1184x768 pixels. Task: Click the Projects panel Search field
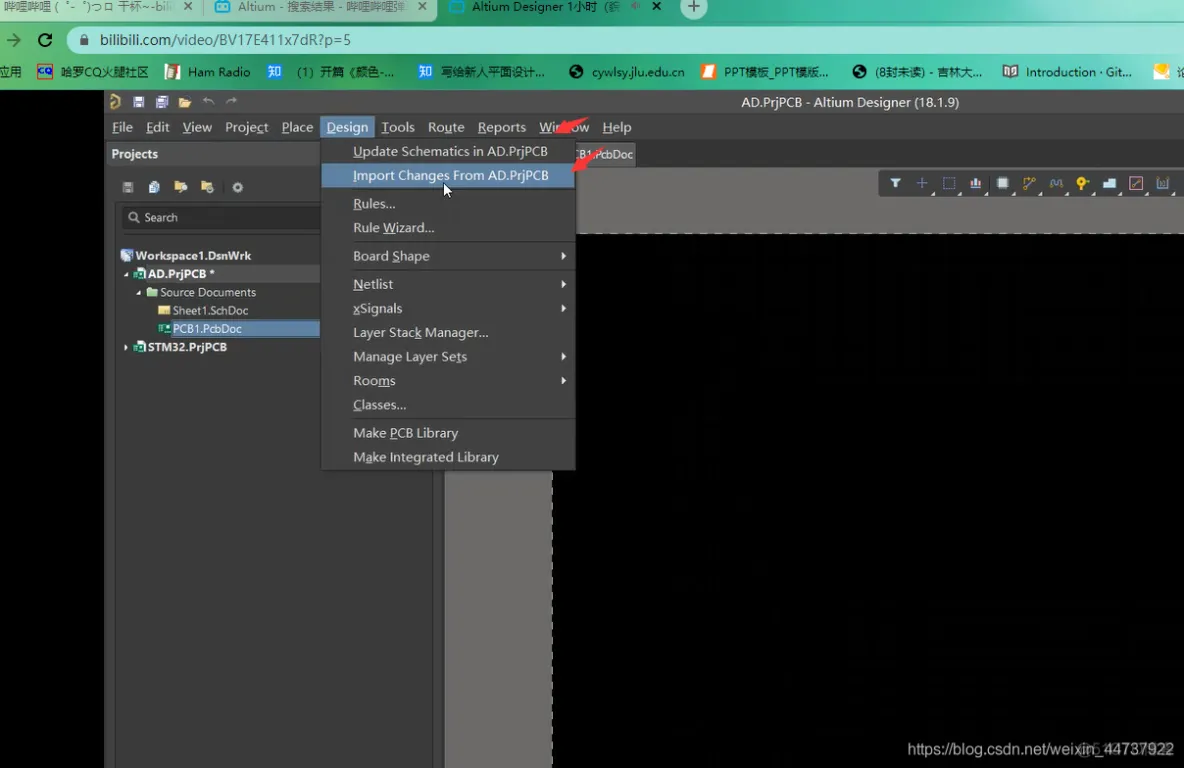221,217
